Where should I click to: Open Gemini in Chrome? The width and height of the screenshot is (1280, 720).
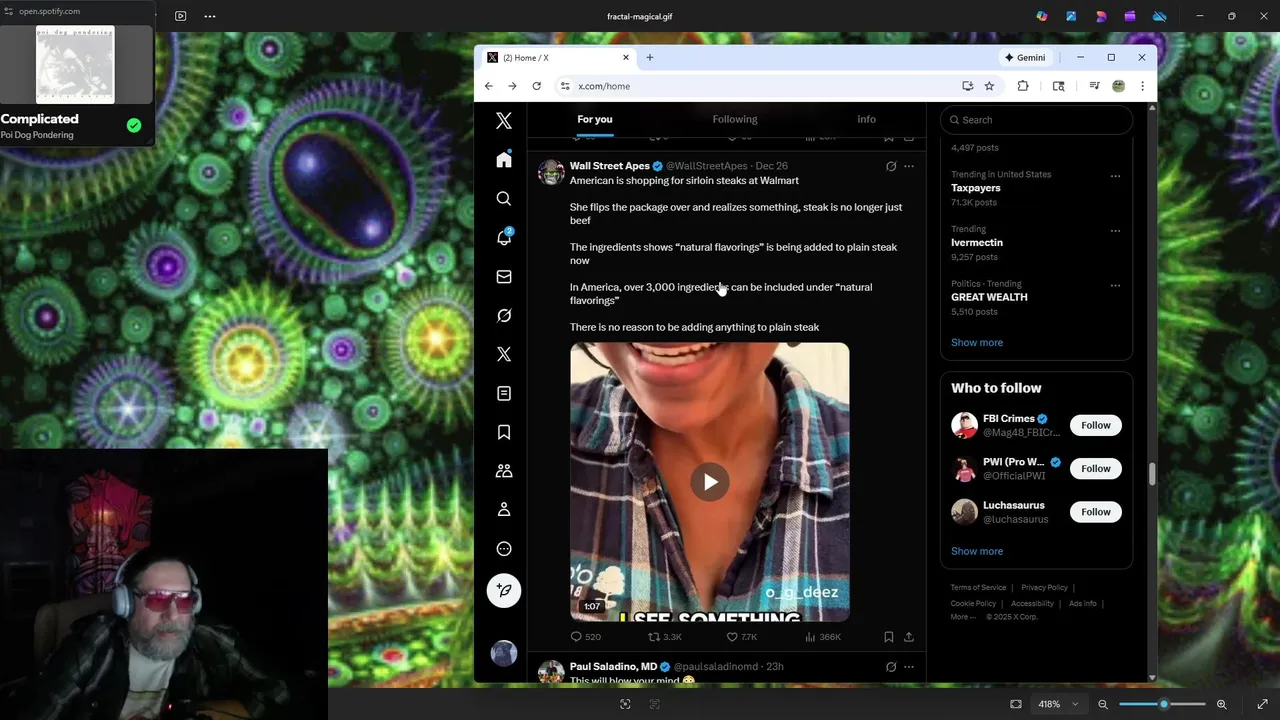pyautogui.click(x=1025, y=58)
